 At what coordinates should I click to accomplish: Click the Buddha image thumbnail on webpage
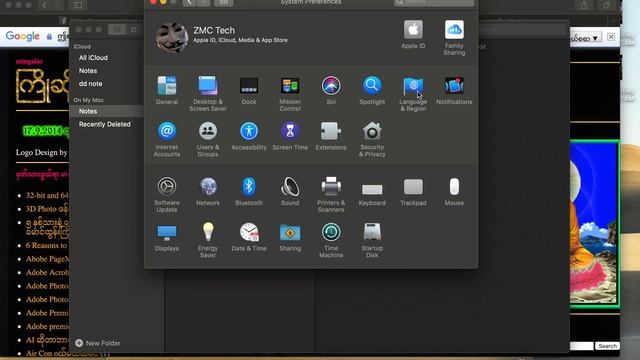tap(595, 223)
